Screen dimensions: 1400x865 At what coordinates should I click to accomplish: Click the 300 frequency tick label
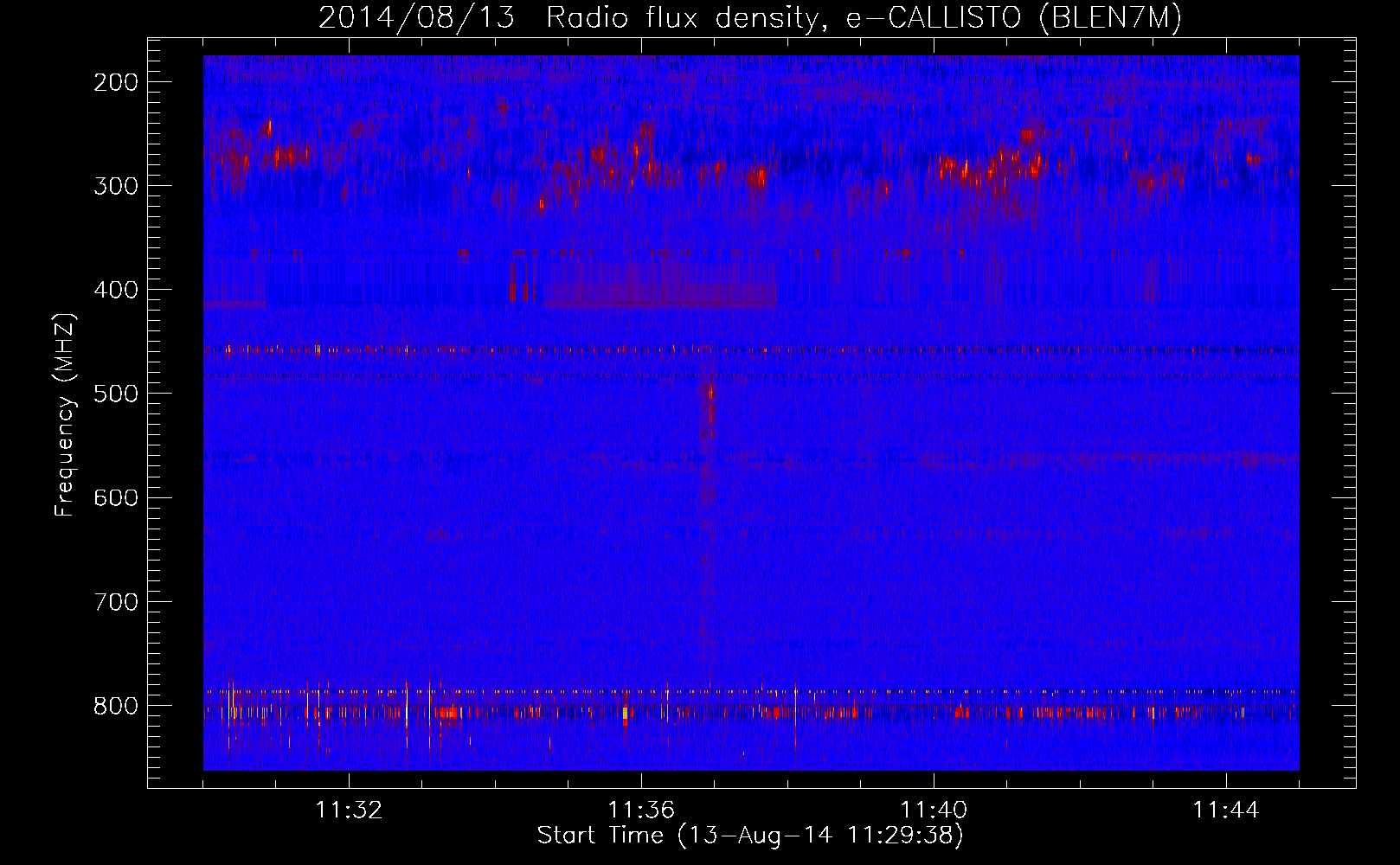[115, 186]
